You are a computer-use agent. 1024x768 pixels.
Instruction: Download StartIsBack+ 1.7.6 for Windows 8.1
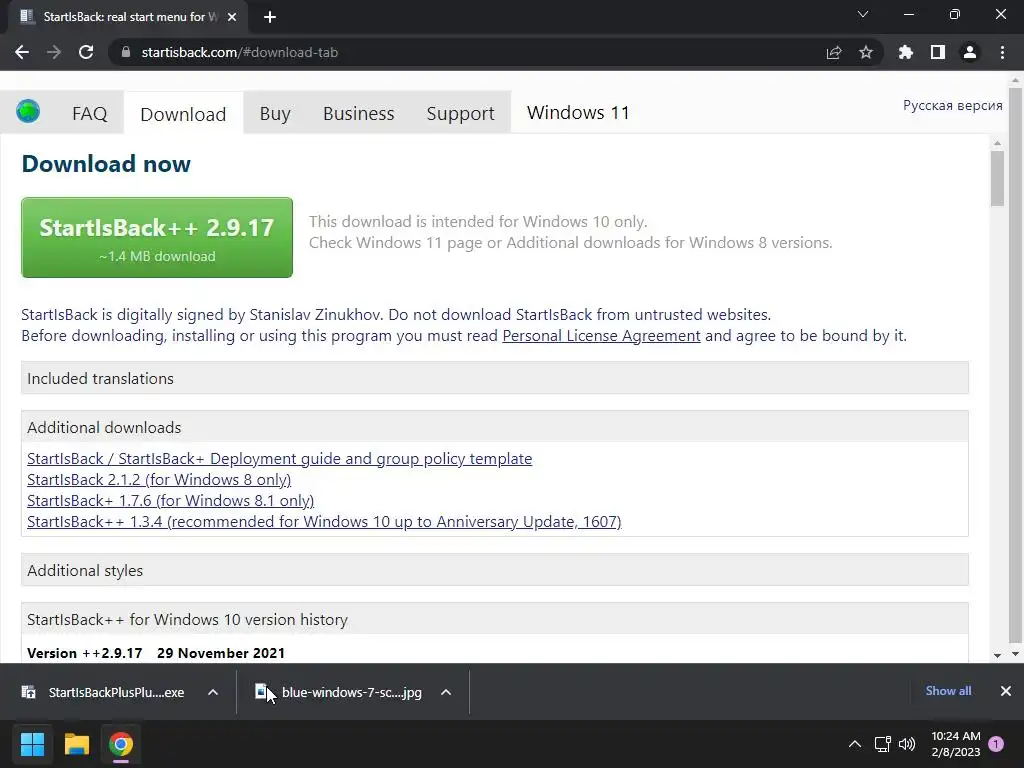(x=170, y=500)
